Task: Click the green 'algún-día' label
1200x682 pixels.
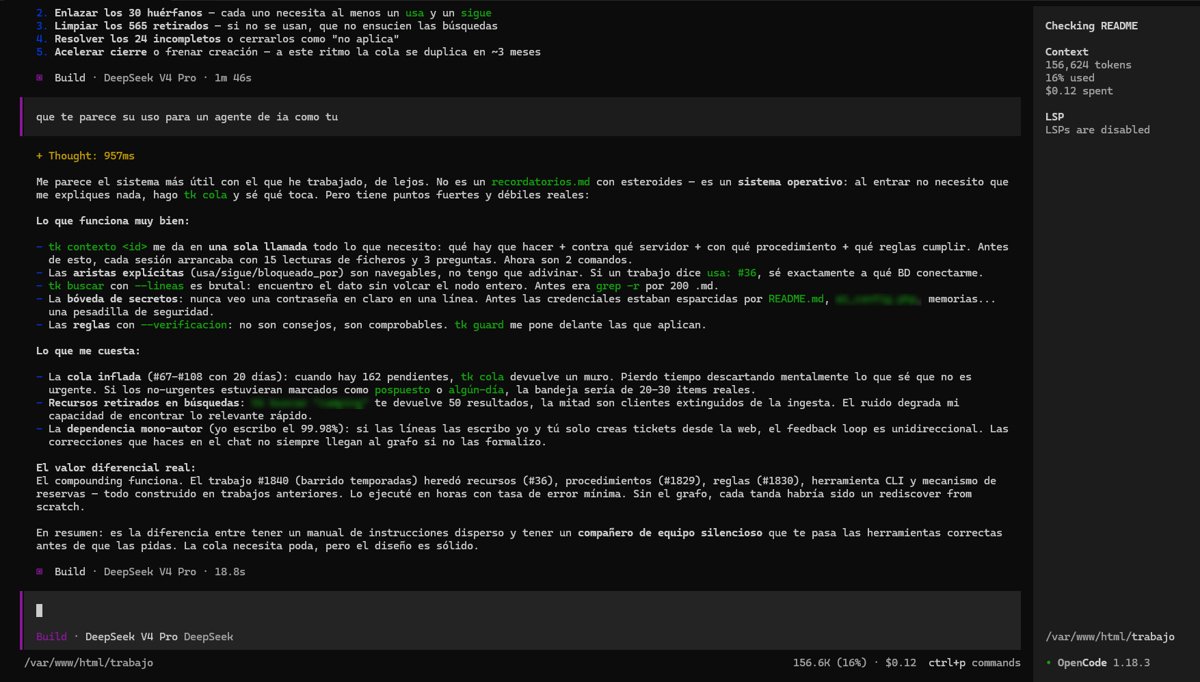Action: [474, 390]
